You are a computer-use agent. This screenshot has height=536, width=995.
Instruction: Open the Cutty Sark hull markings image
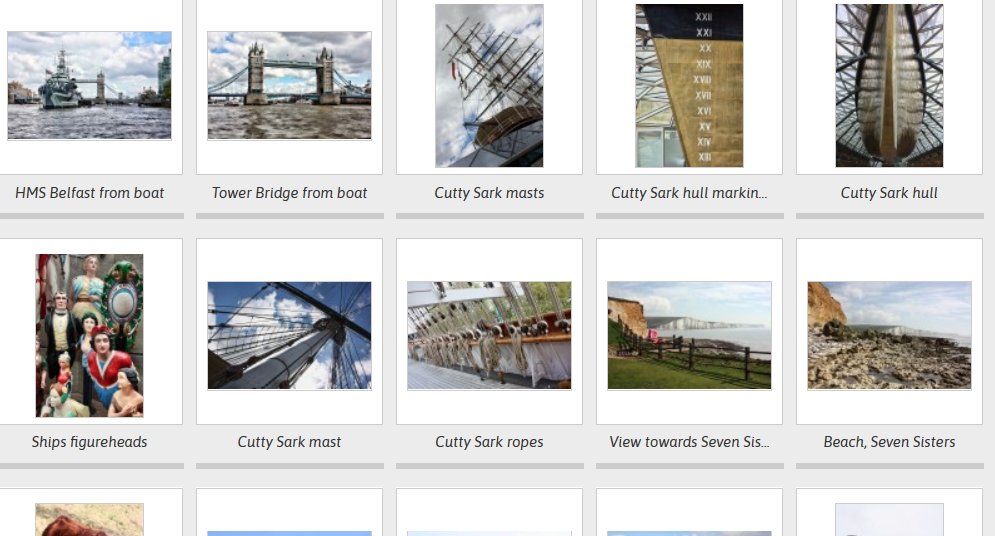[x=689, y=86]
